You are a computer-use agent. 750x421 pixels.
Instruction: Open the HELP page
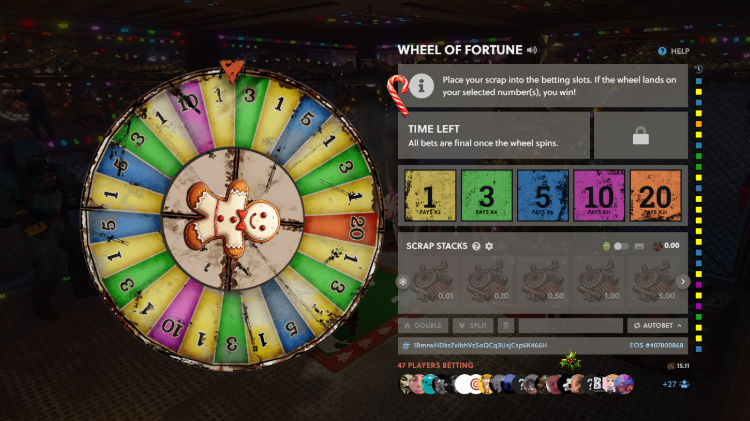click(673, 51)
